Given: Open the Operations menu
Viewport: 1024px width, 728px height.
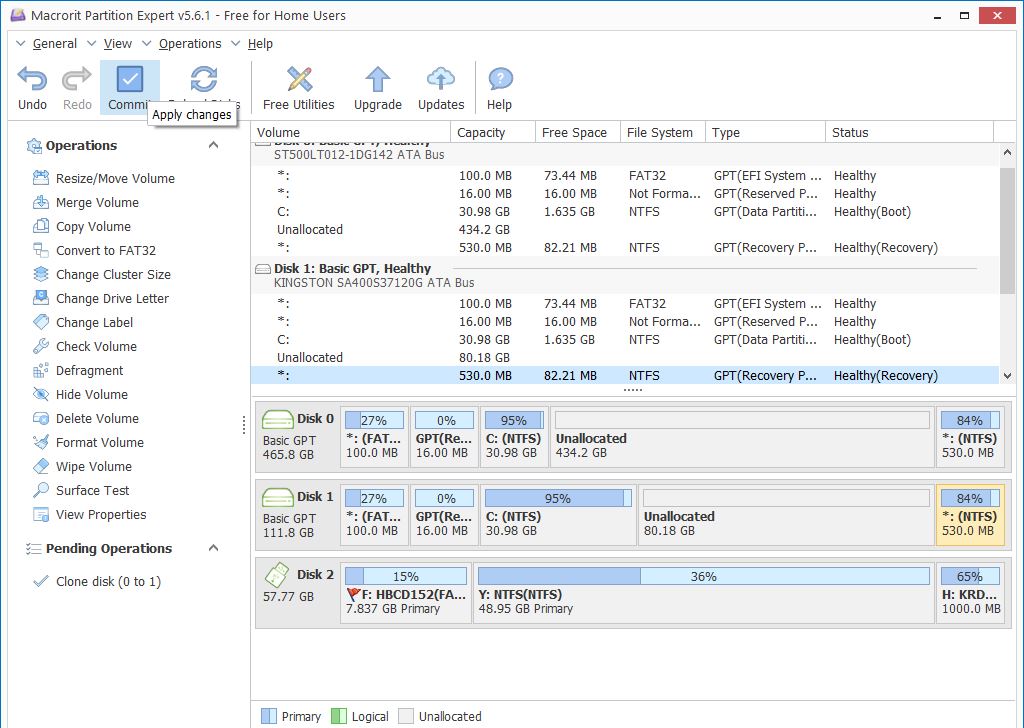Looking at the screenshot, I should coord(189,43).
